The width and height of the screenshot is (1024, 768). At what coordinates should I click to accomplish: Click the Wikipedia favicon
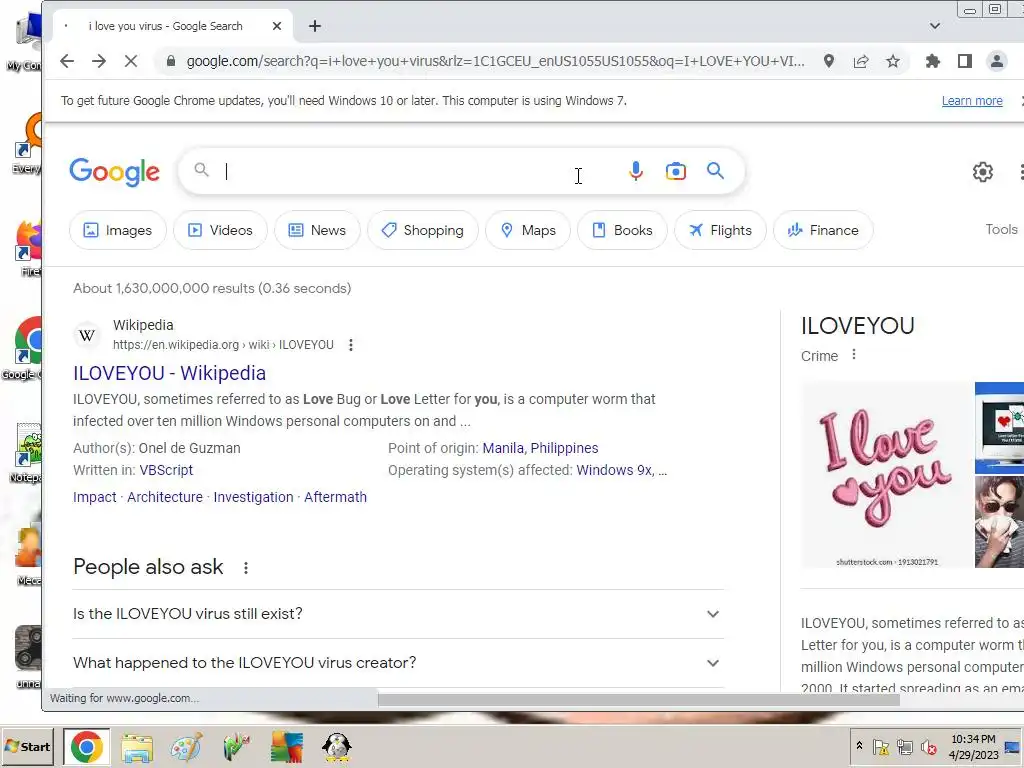pyautogui.click(x=87, y=335)
